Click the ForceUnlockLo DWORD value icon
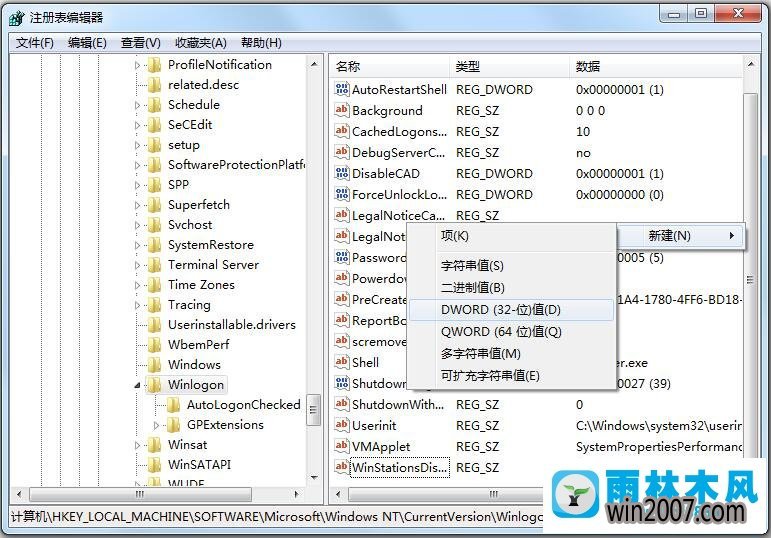Viewport: 771px width, 538px height. (342, 194)
